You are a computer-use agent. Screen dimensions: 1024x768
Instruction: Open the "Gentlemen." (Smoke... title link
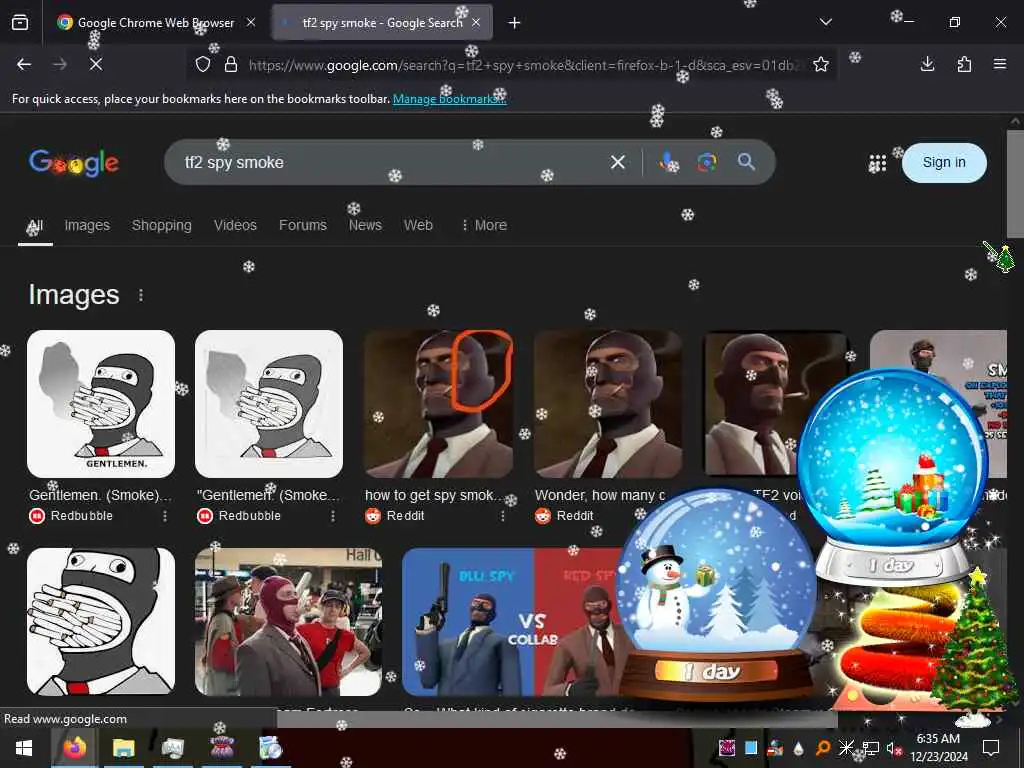point(268,495)
